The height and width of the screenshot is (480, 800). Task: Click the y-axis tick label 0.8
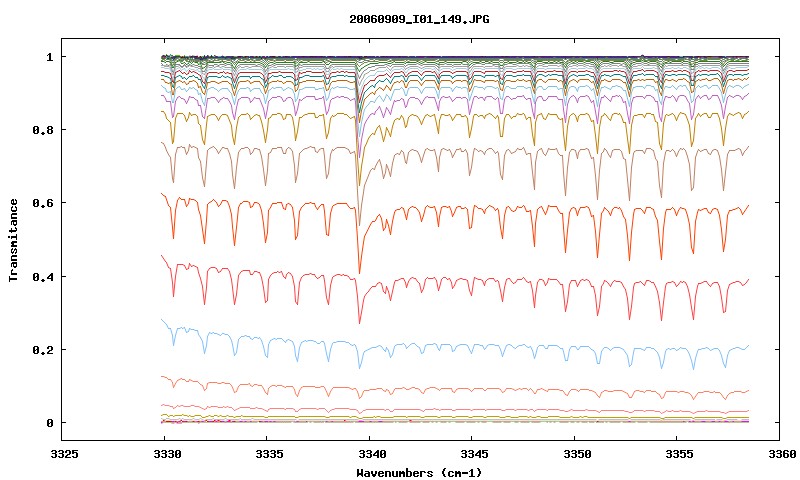pyautogui.click(x=43, y=130)
